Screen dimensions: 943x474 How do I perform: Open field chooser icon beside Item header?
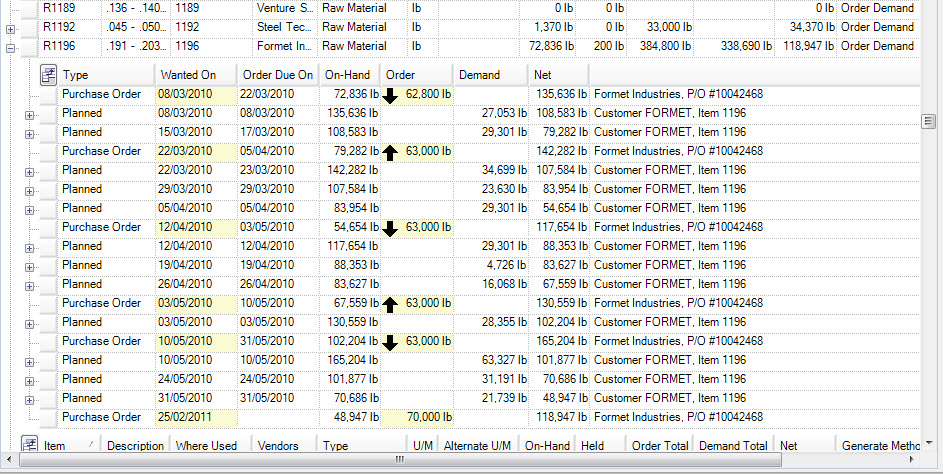[x=30, y=445]
